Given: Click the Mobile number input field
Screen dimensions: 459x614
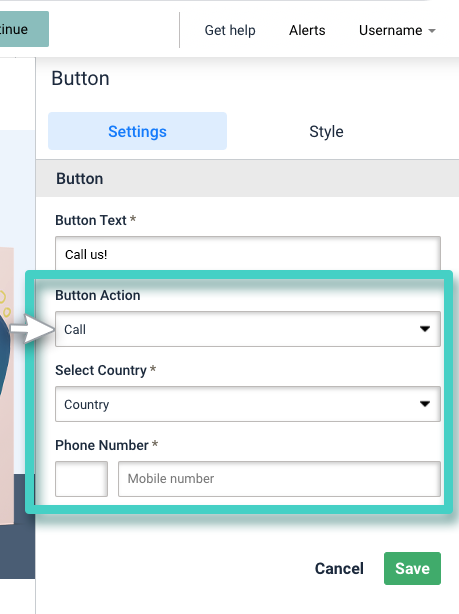Looking at the screenshot, I should pyautogui.click(x=280, y=479).
